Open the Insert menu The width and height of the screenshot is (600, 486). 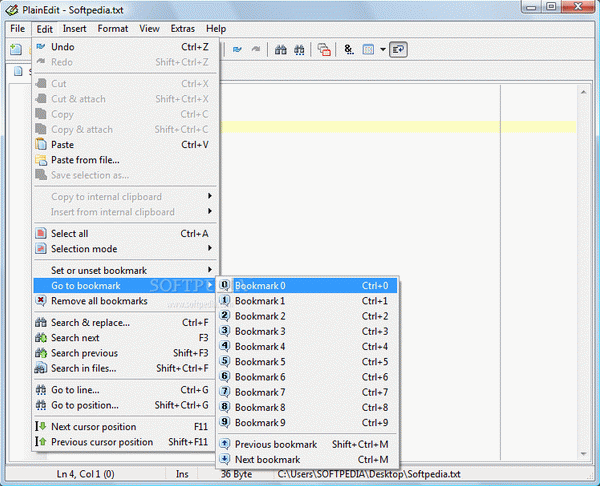coord(74,29)
